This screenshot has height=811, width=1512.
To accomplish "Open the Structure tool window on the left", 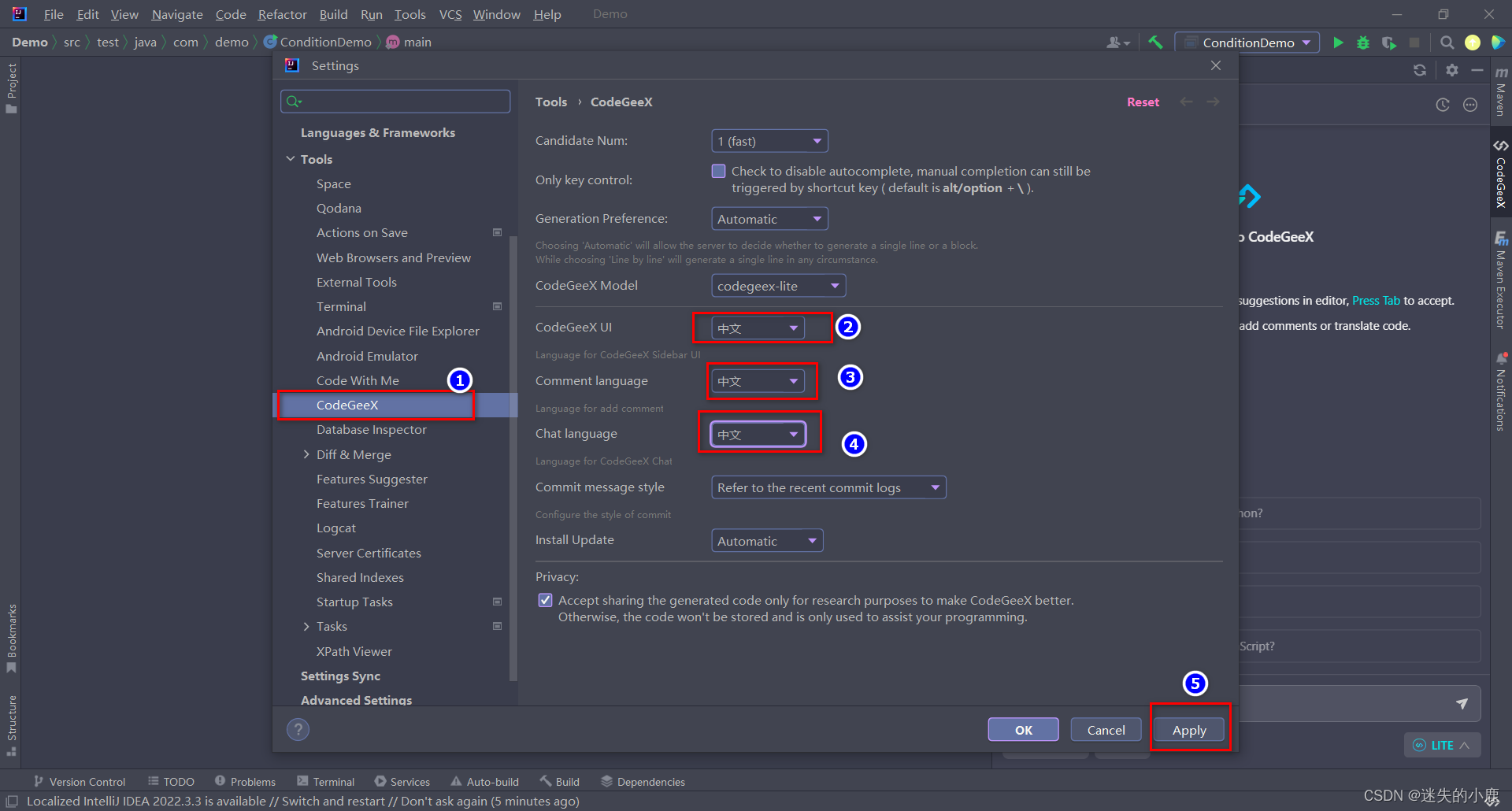I will tap(11, 725).
